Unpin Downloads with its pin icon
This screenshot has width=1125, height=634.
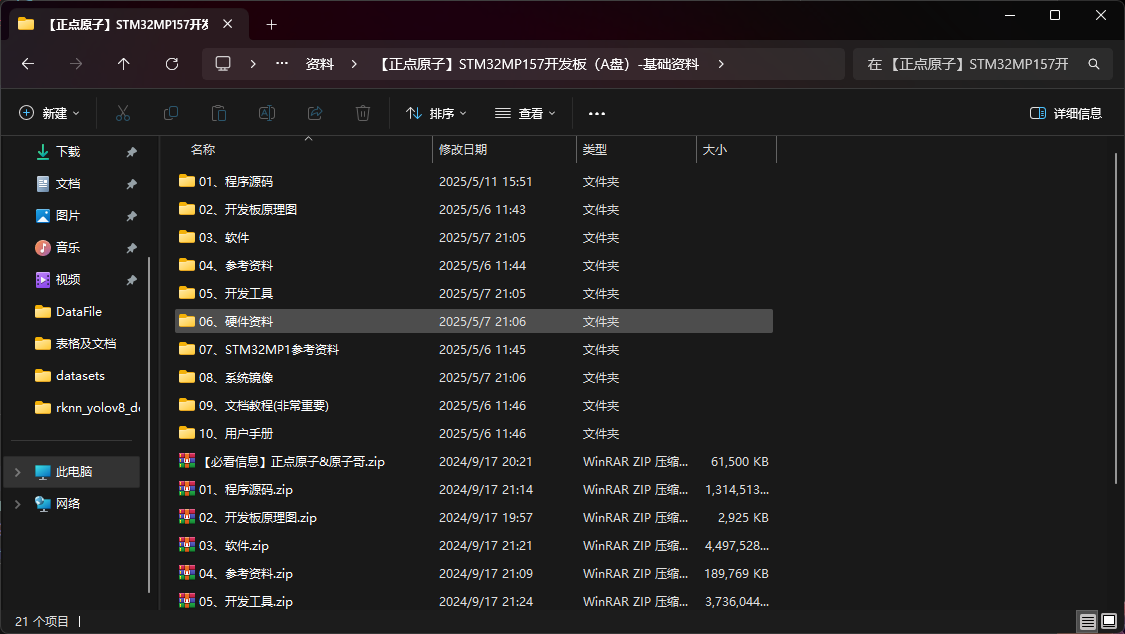tap(131, 152)
